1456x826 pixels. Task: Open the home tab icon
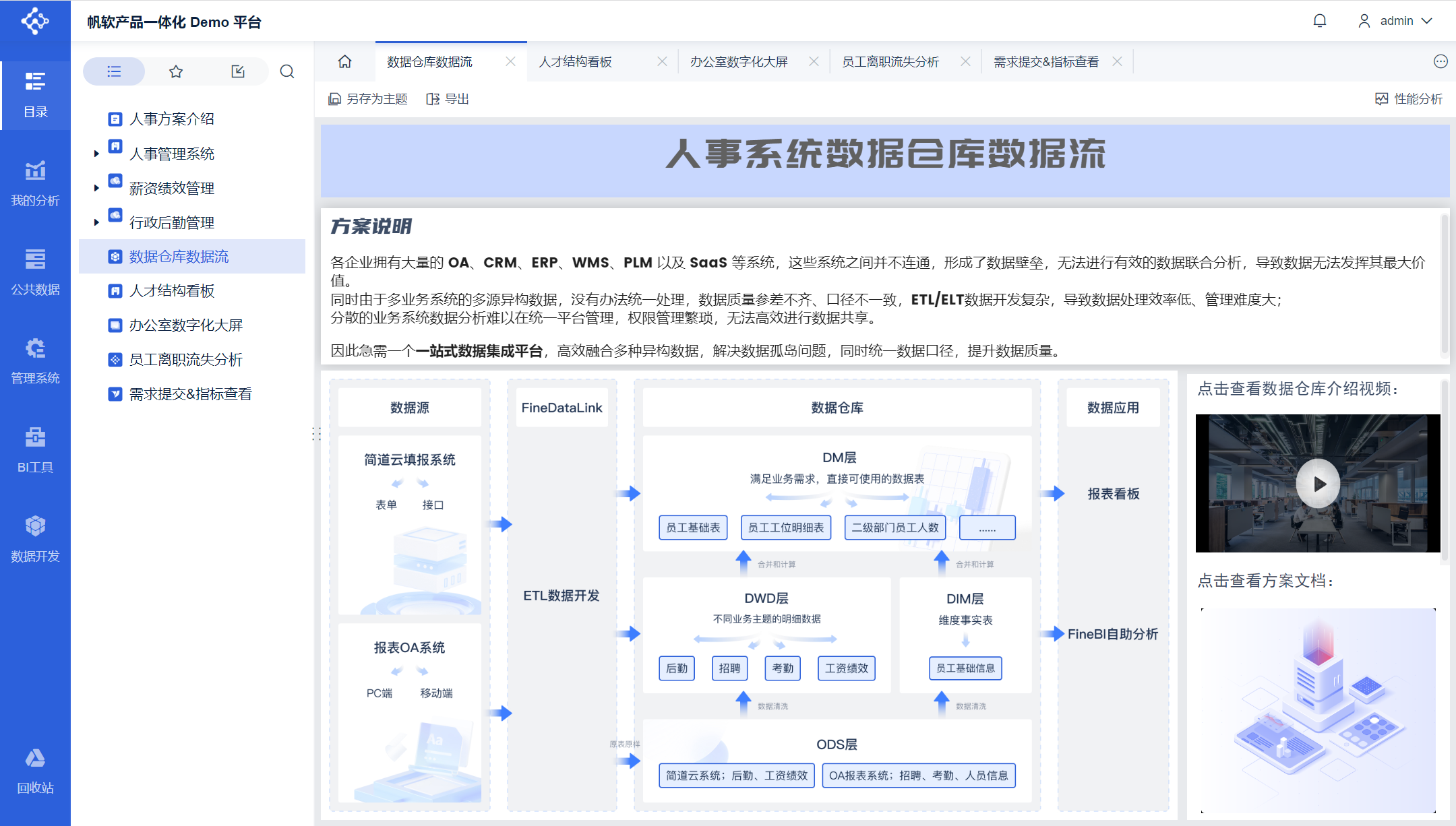(x=344, y=61)
